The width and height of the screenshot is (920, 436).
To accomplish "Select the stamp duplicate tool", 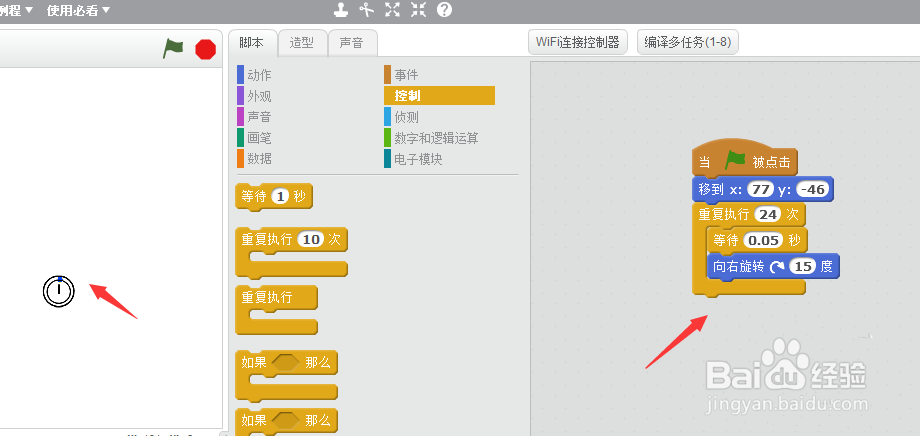I will pos(341,9).
